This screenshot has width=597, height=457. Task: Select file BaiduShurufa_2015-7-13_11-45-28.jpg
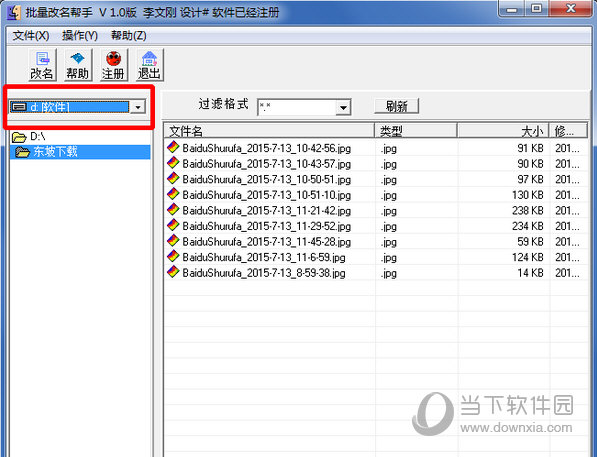pyautogui.click(x=267, y=242)
